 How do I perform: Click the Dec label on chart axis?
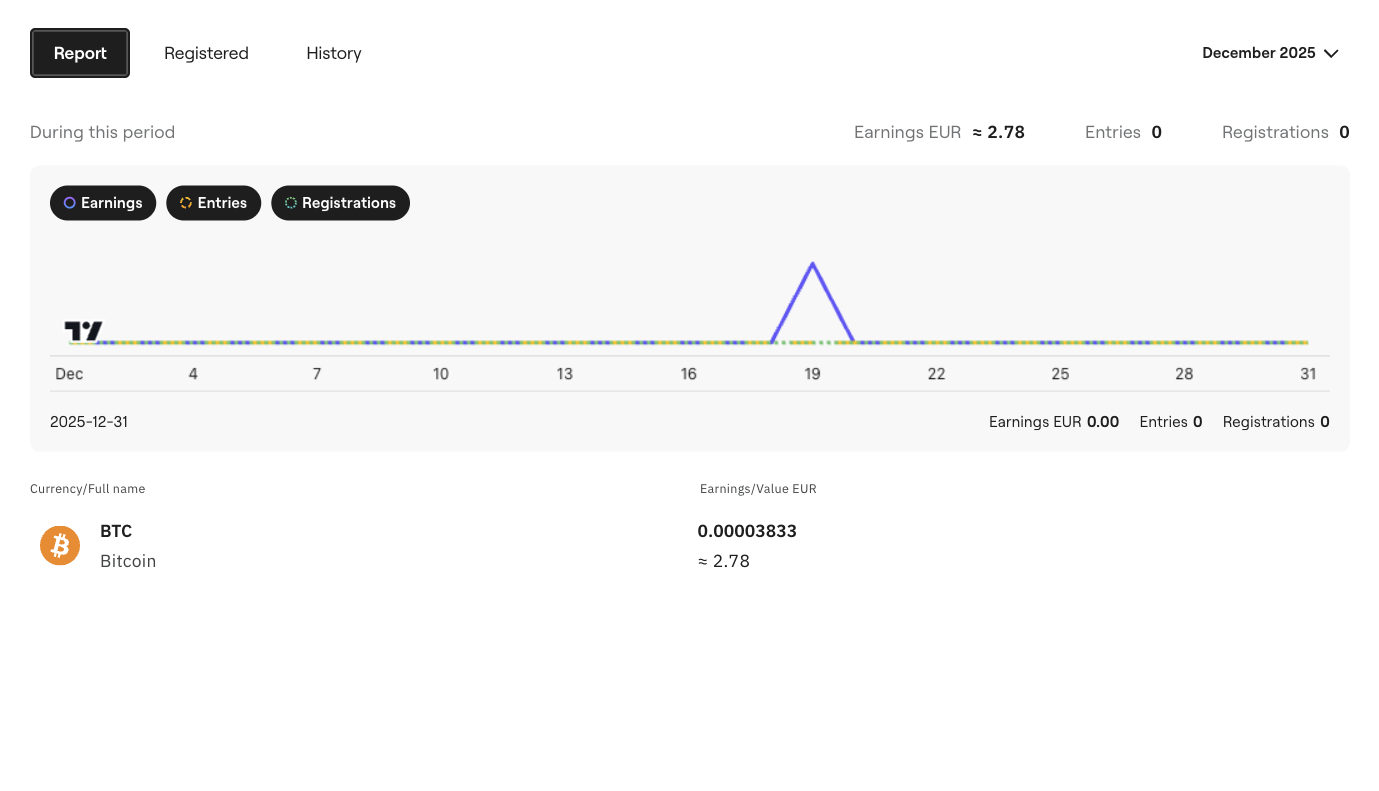(x=69, y=374)
